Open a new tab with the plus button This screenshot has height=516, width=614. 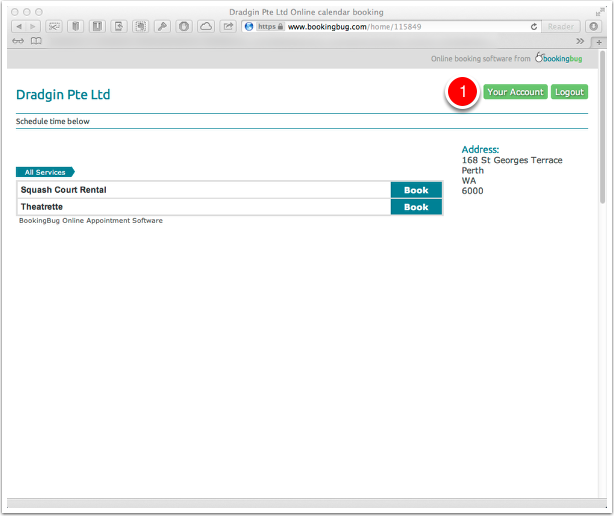click(x=599, y=42)
